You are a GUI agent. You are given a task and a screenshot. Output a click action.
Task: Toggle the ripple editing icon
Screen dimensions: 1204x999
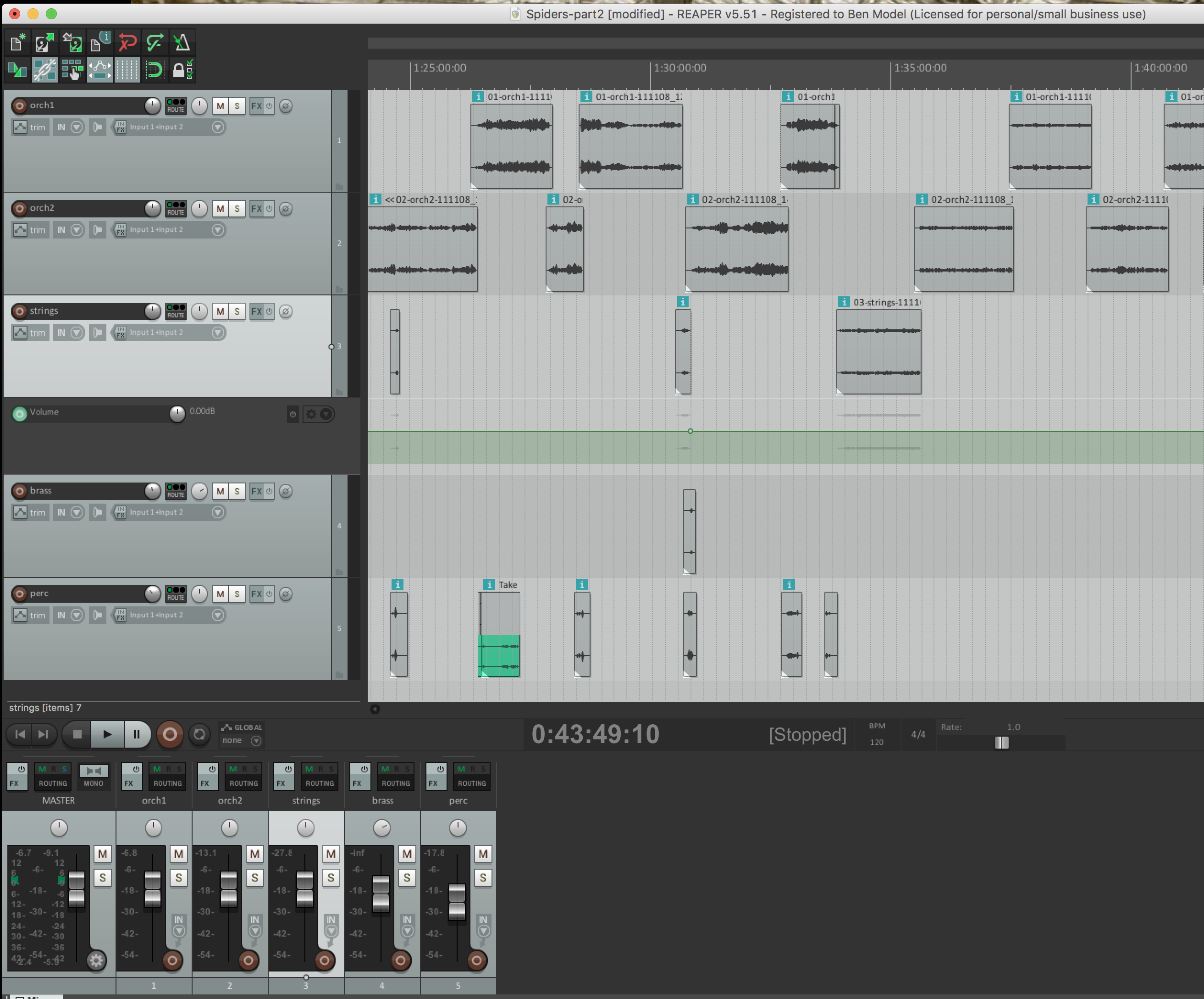[72, 70]
